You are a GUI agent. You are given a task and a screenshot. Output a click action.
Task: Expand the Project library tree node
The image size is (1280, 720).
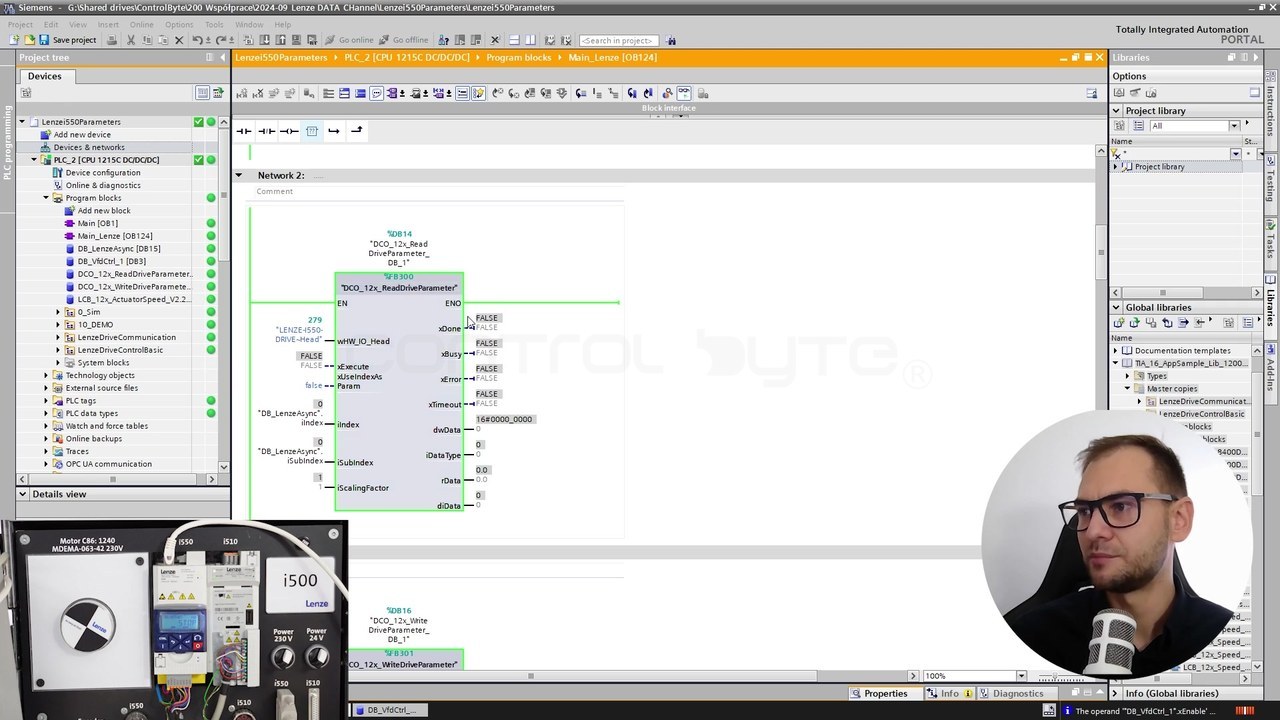coord(1117,167)
